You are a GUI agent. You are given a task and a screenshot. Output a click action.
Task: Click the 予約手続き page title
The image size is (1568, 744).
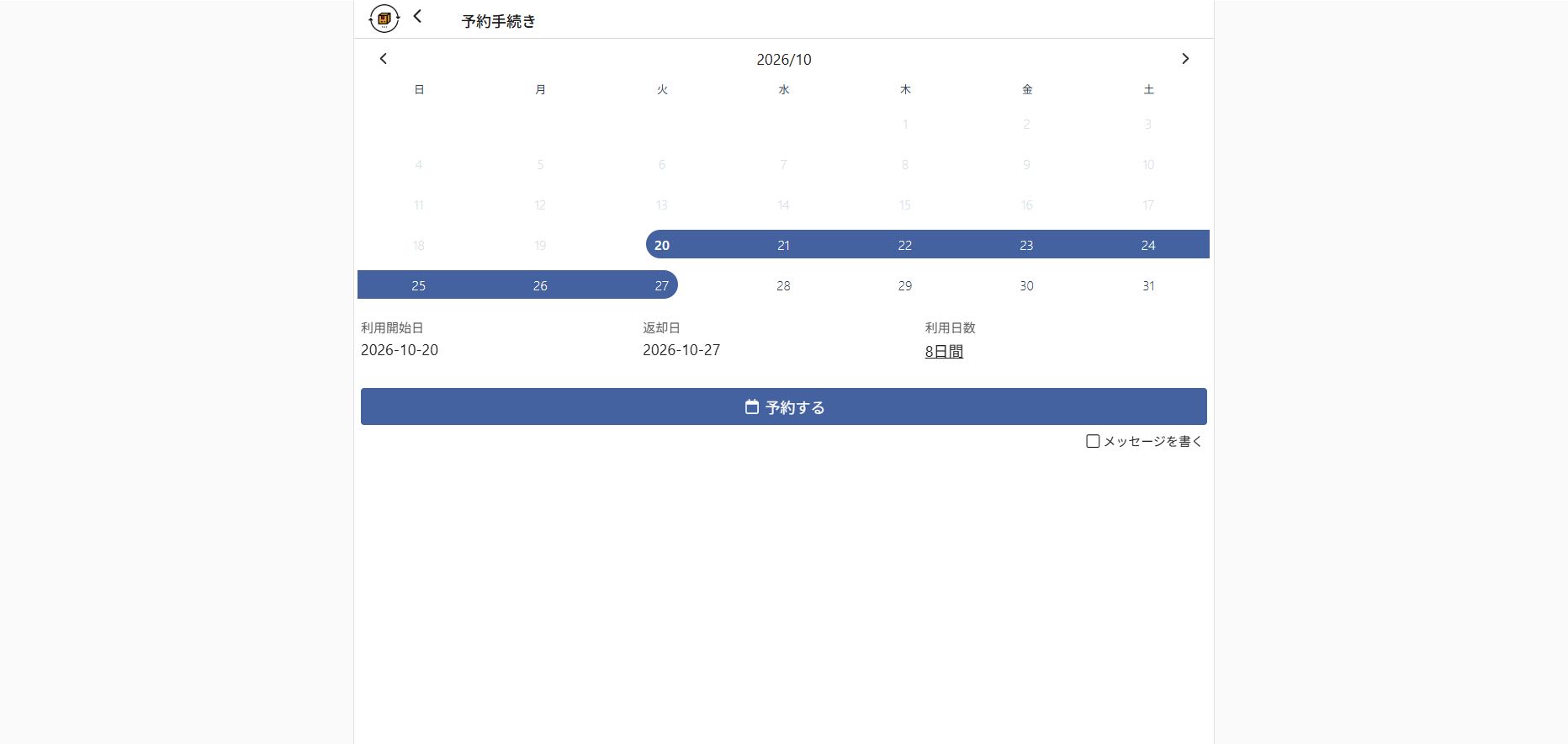(x=499, y=21)
